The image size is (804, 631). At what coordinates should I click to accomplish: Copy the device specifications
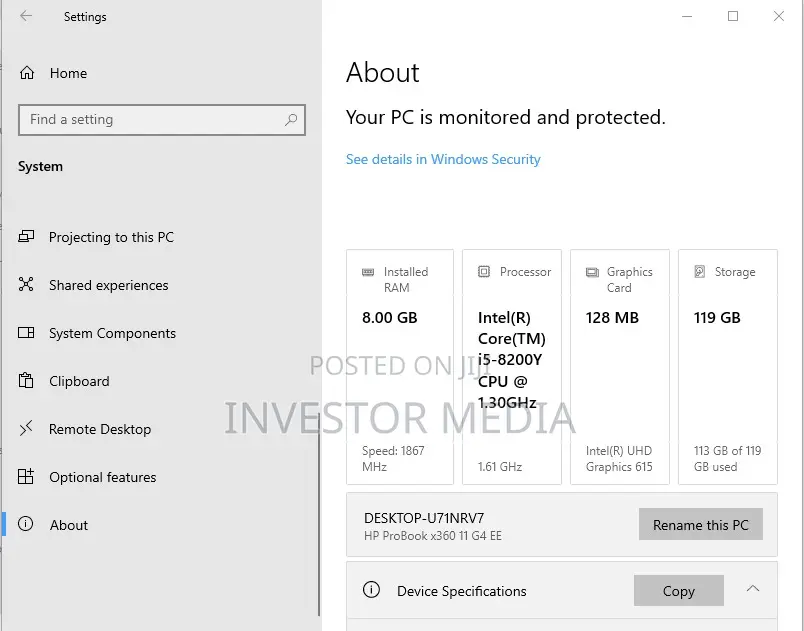[x=678, y=591]
